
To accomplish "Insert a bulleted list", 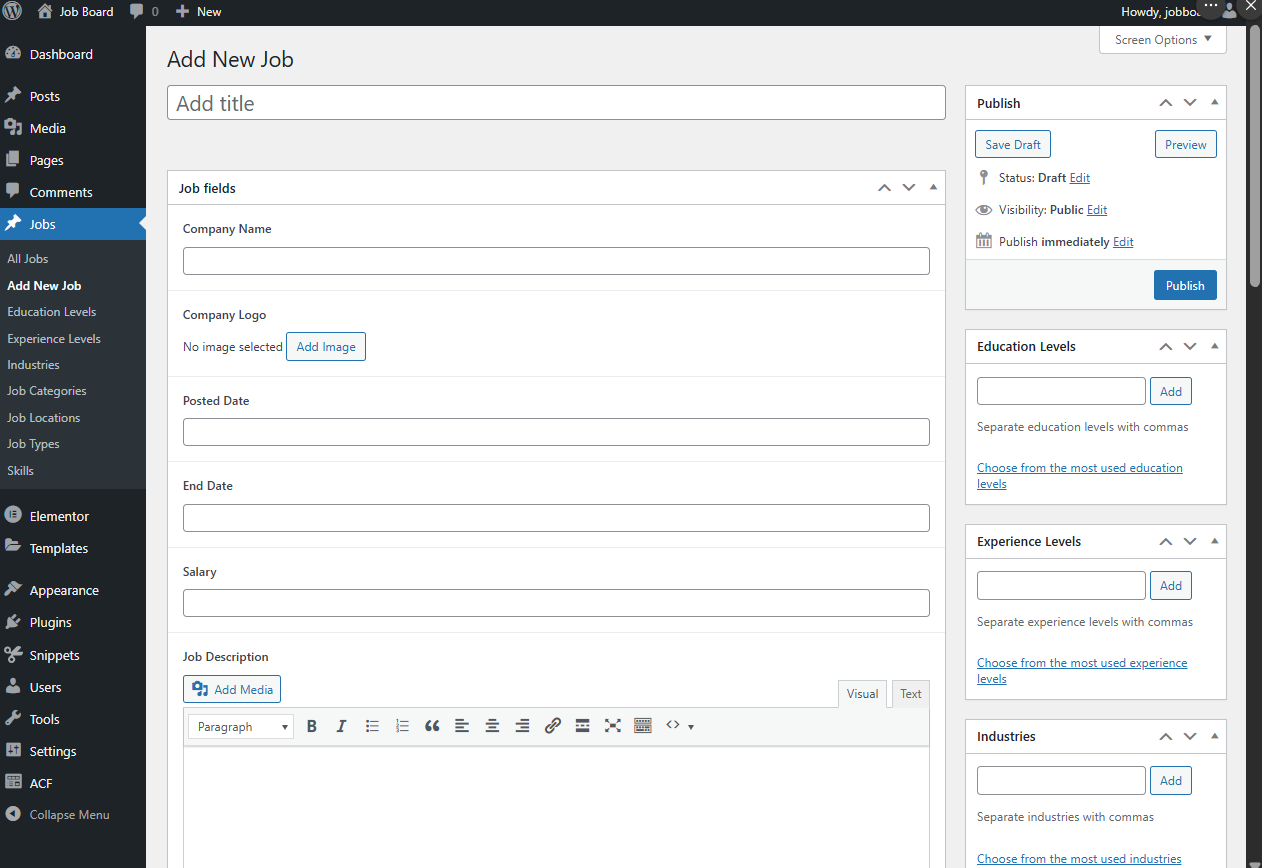I will point(372,726).
